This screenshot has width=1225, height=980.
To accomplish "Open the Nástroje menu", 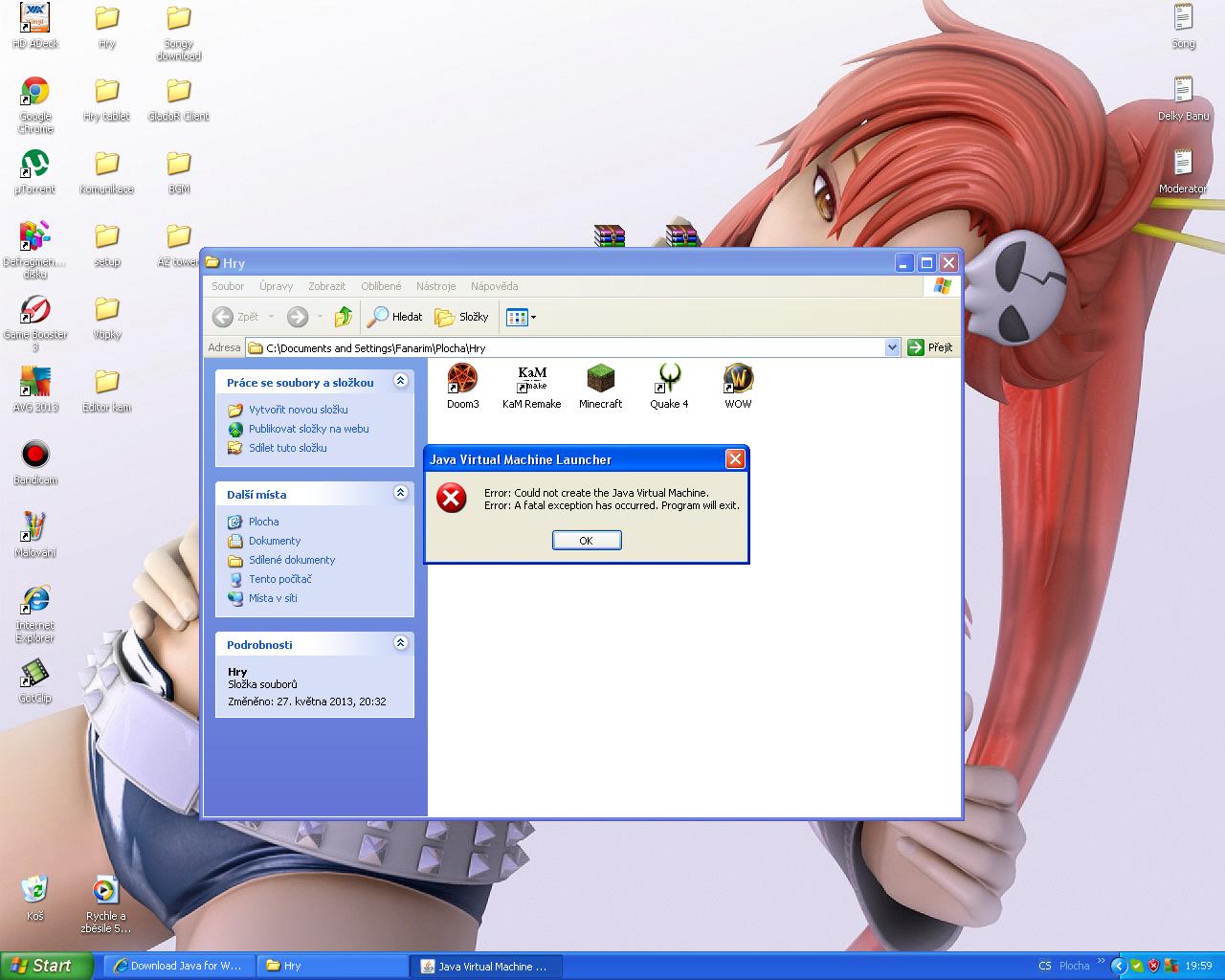I will coord(435,286).
